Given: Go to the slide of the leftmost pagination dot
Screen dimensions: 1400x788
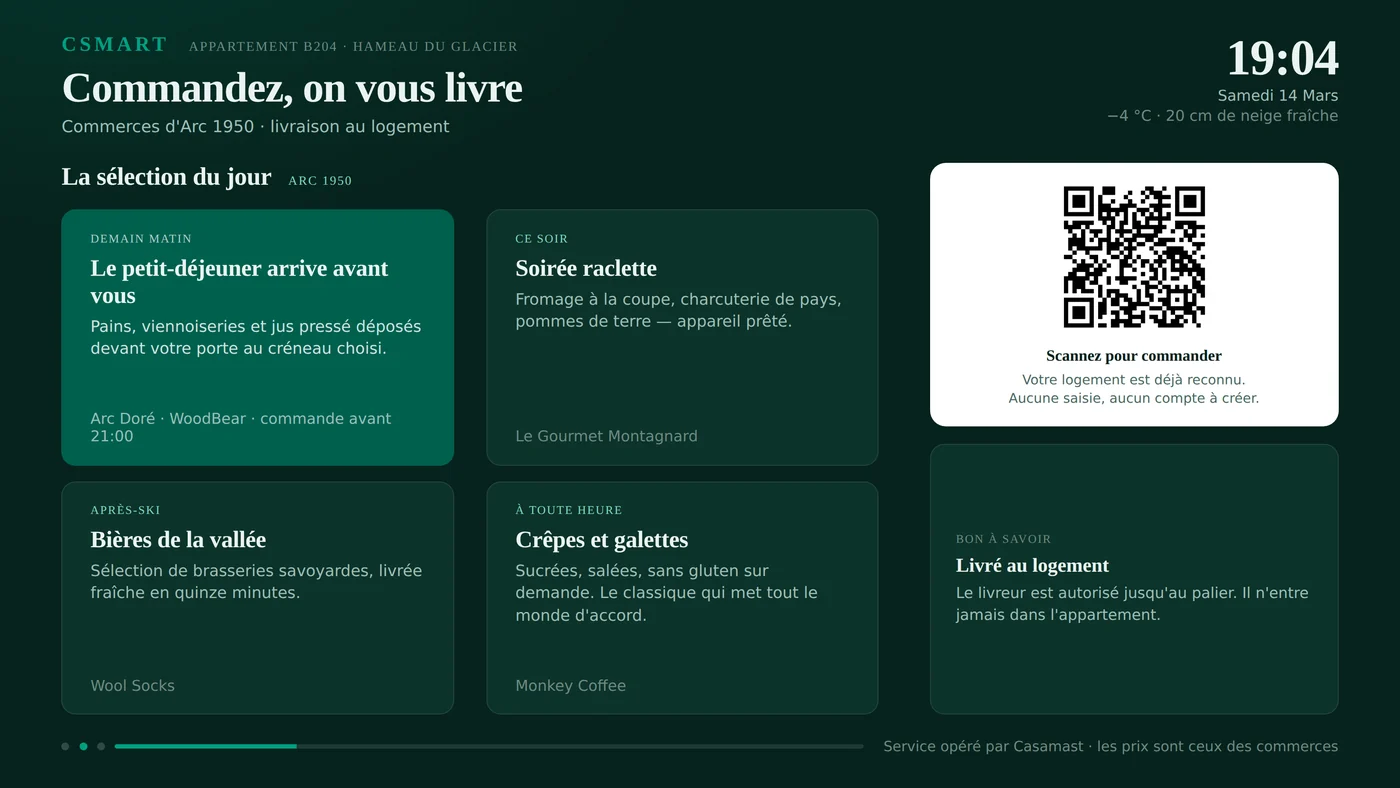Looking at the screenshot, I should (65, 746).
